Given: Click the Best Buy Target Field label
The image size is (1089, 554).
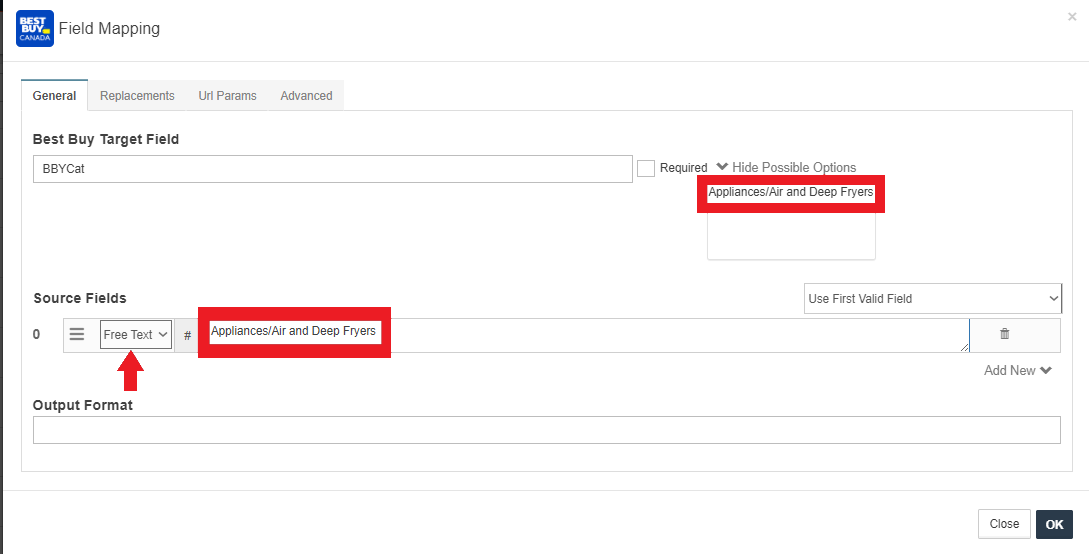Looking at the screenshot, I should click(106, 139).
